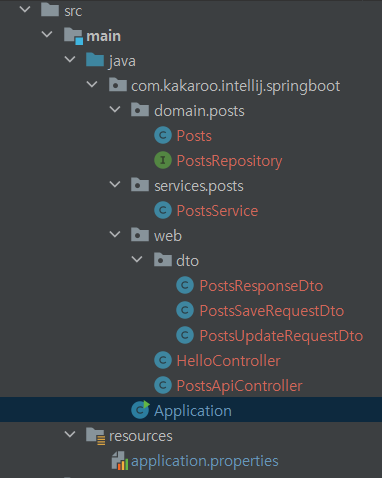Open the application.properties file name
This screenshot has height=478, width=382.
[x=205, y=462]
